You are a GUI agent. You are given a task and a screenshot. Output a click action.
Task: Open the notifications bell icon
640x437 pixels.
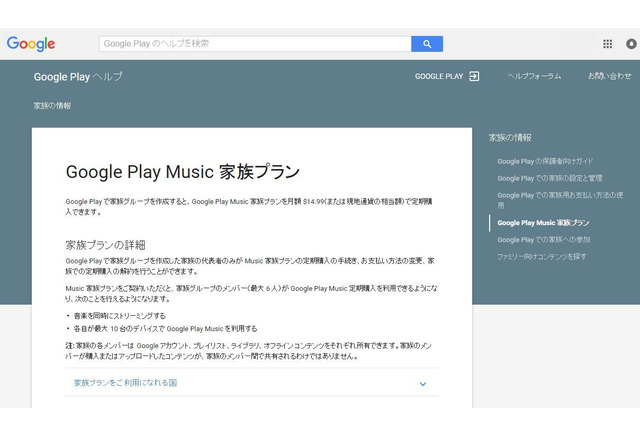click(631, 44)
